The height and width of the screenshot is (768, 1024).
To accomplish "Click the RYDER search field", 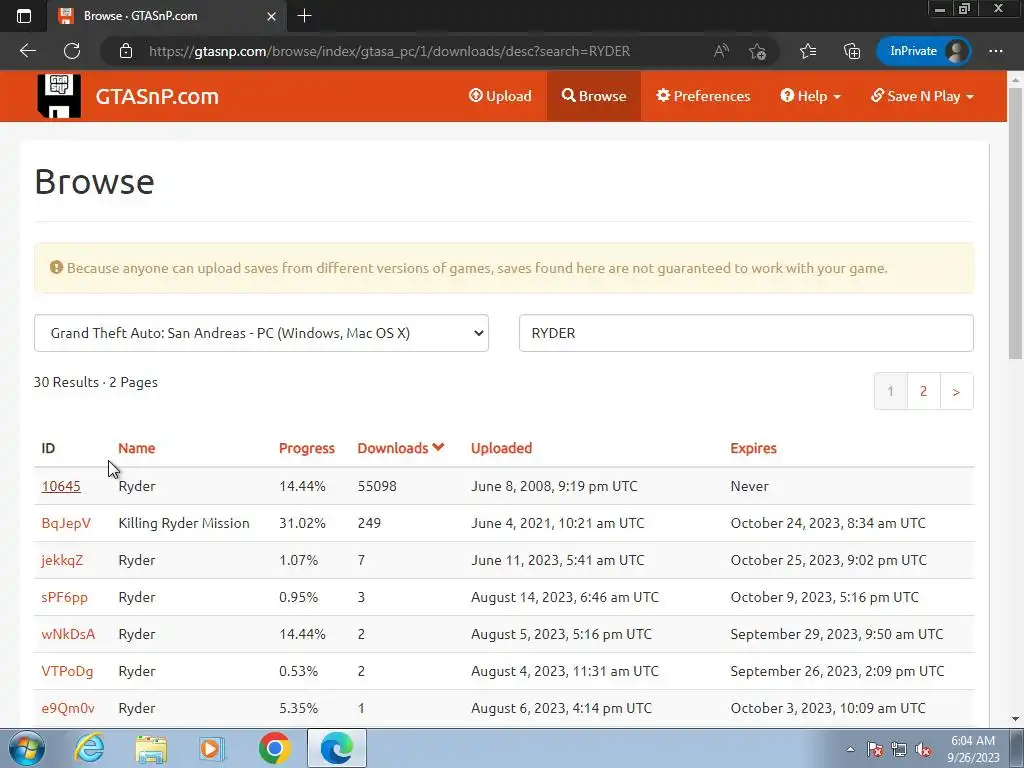I will pyautogui.click(x=746, y=333).
